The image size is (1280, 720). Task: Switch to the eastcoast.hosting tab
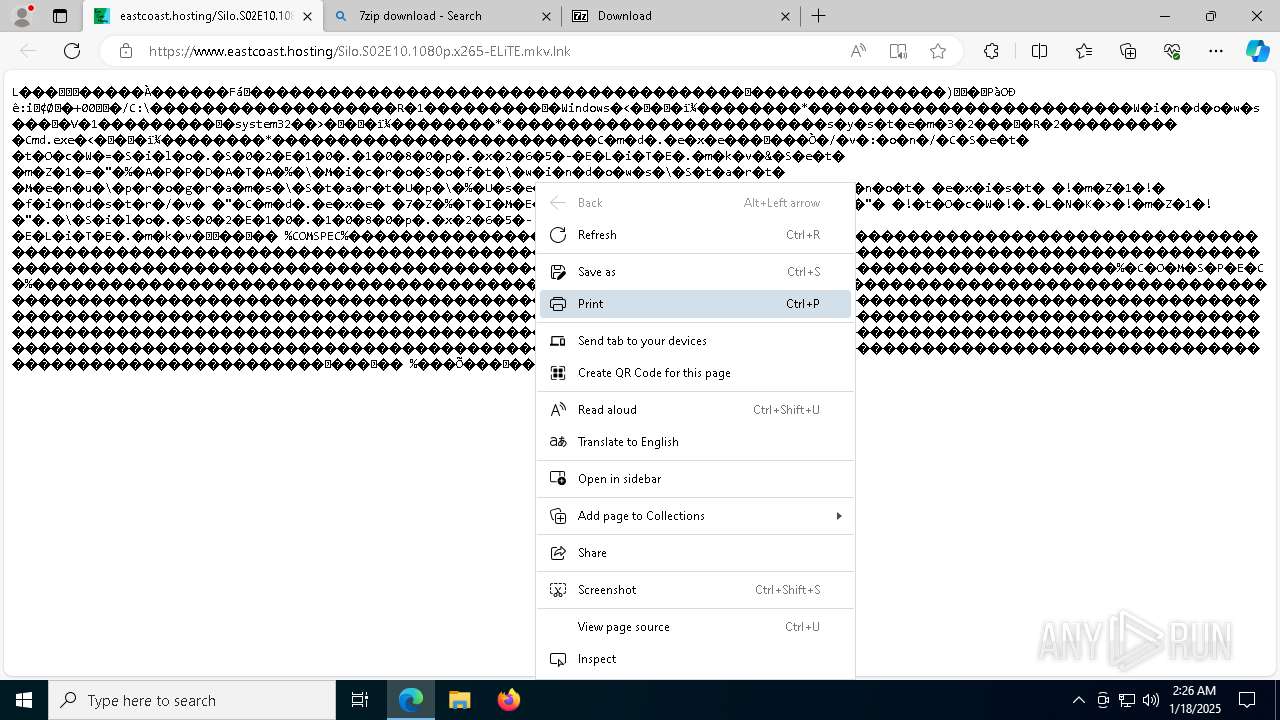point(205,16)
